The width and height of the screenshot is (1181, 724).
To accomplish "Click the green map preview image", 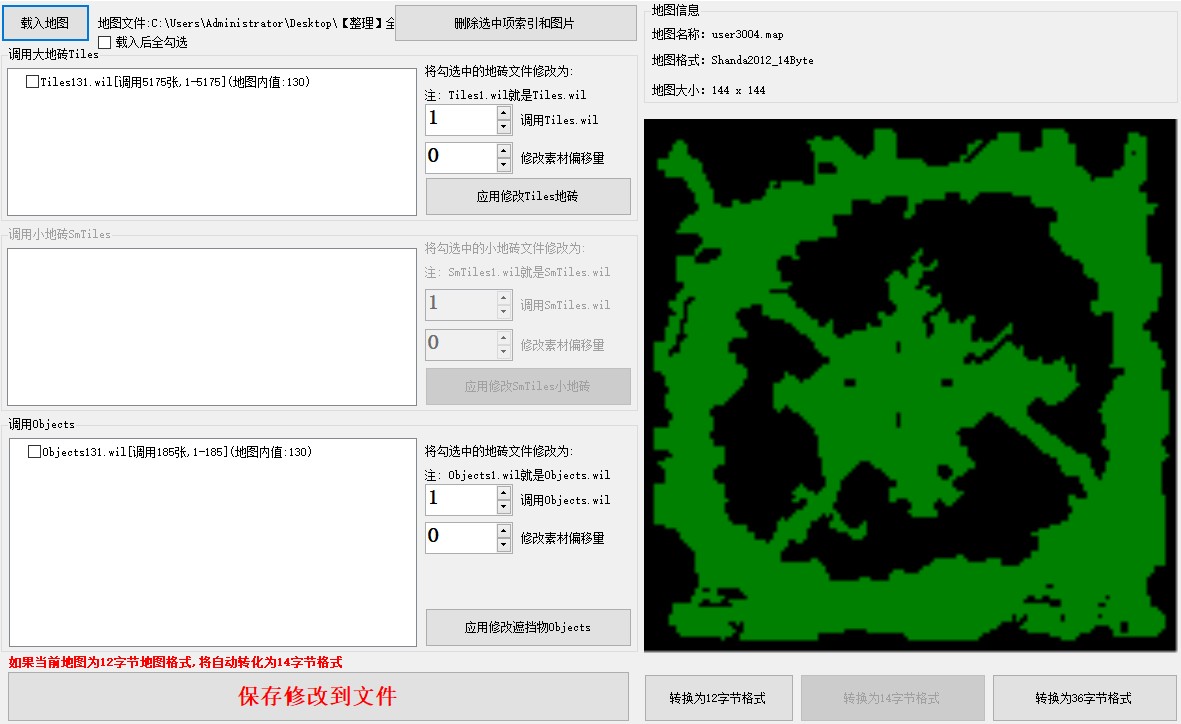I will (x=910, y=385).
